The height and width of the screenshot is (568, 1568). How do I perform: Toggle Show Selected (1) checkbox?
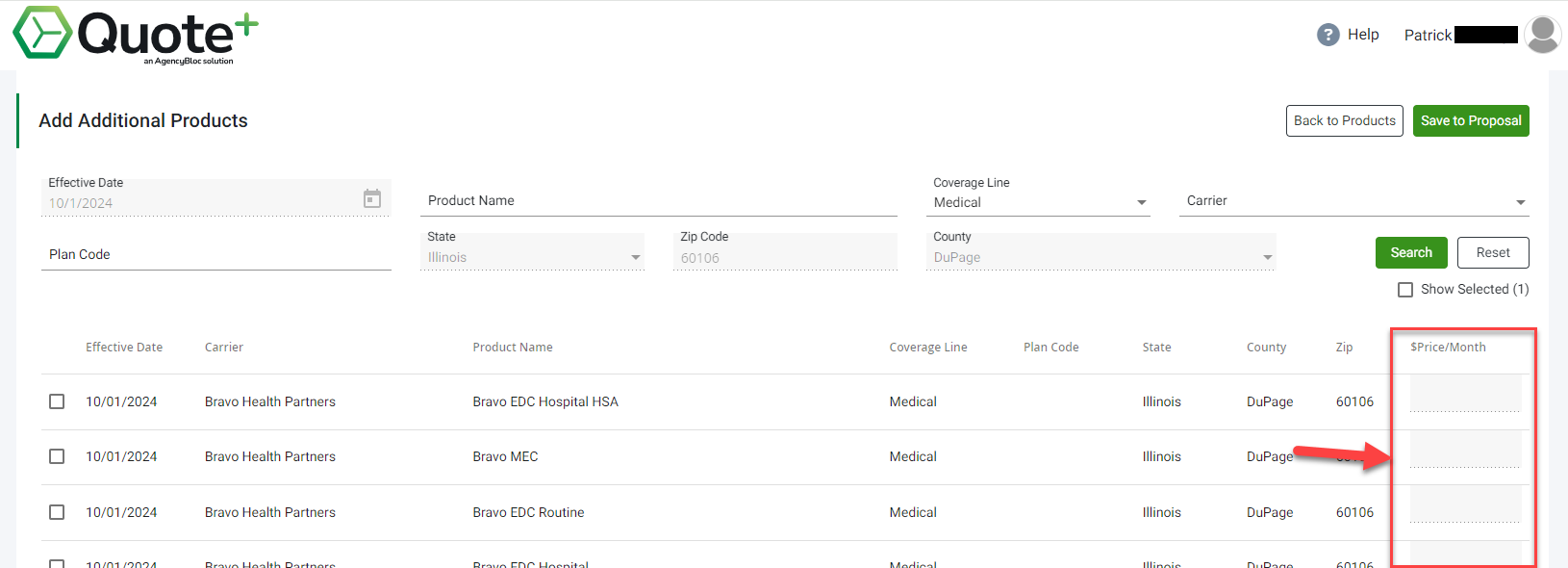tap(1405, 290)
